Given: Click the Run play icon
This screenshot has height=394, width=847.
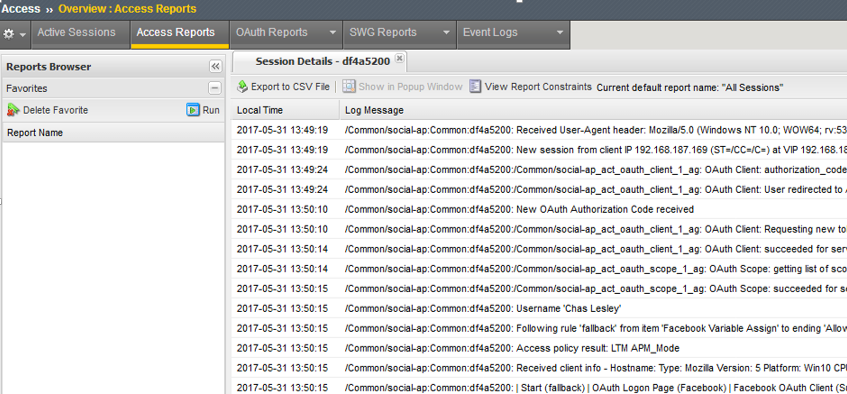Looking at the screenshot, I should point(193,110).
